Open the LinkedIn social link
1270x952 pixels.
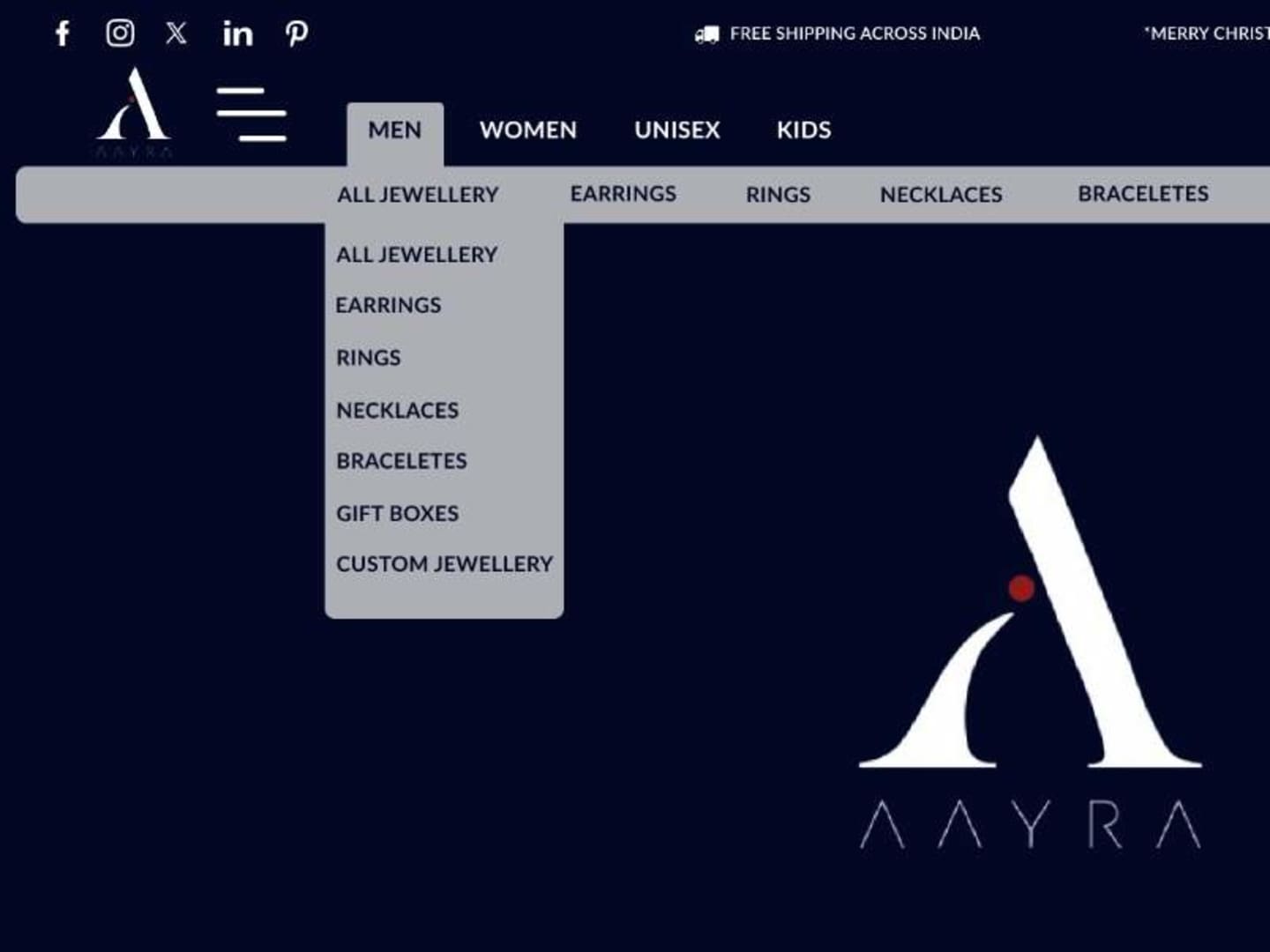237,33
